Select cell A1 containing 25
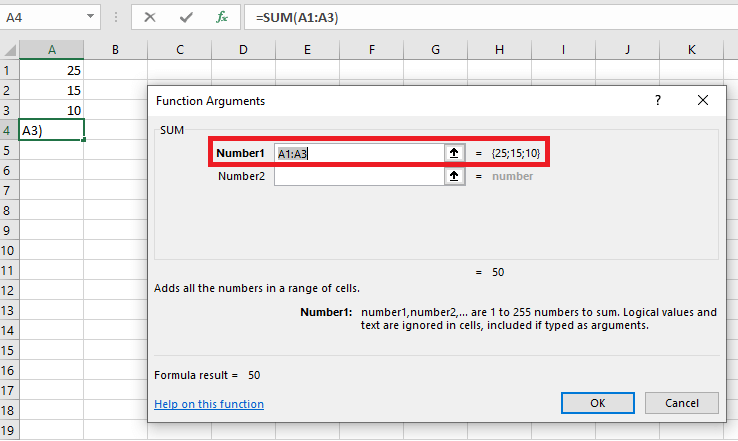The image size is (738, 441). tap(52, 70)
